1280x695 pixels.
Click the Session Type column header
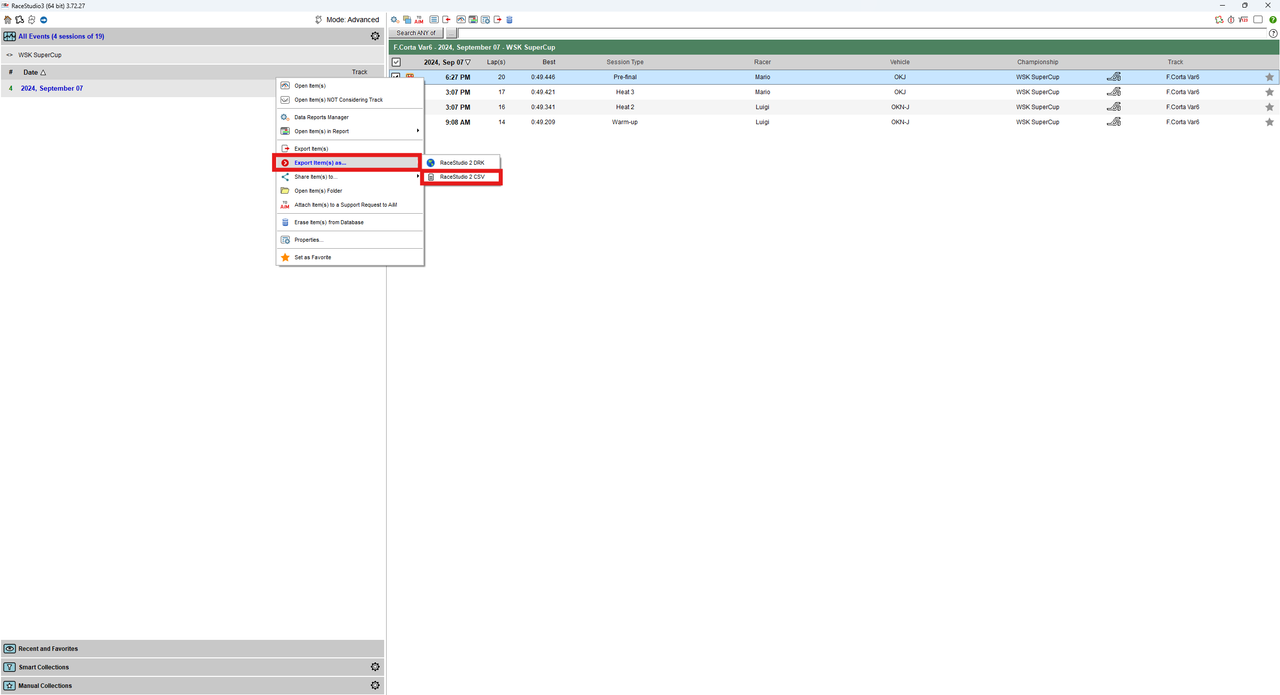625,62
